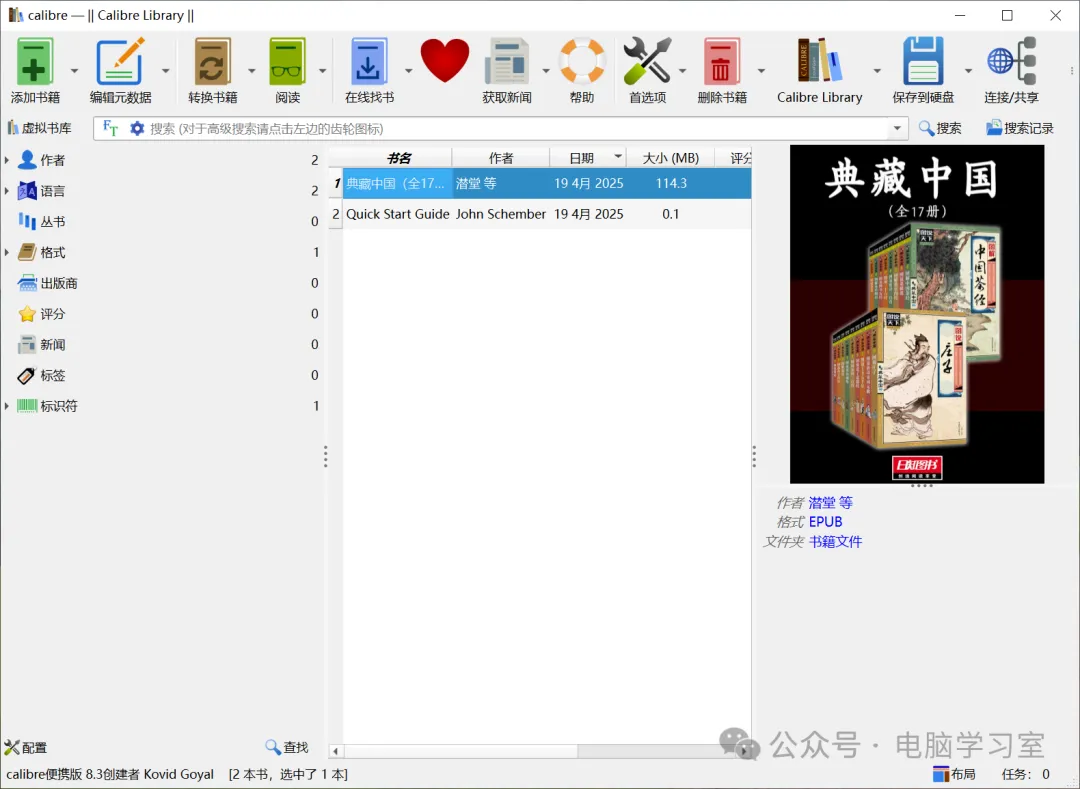Image resolution: width=1080 pixels, height=789 pixels.
Task: Open advanced search gear icon
Action: [137, 128]
